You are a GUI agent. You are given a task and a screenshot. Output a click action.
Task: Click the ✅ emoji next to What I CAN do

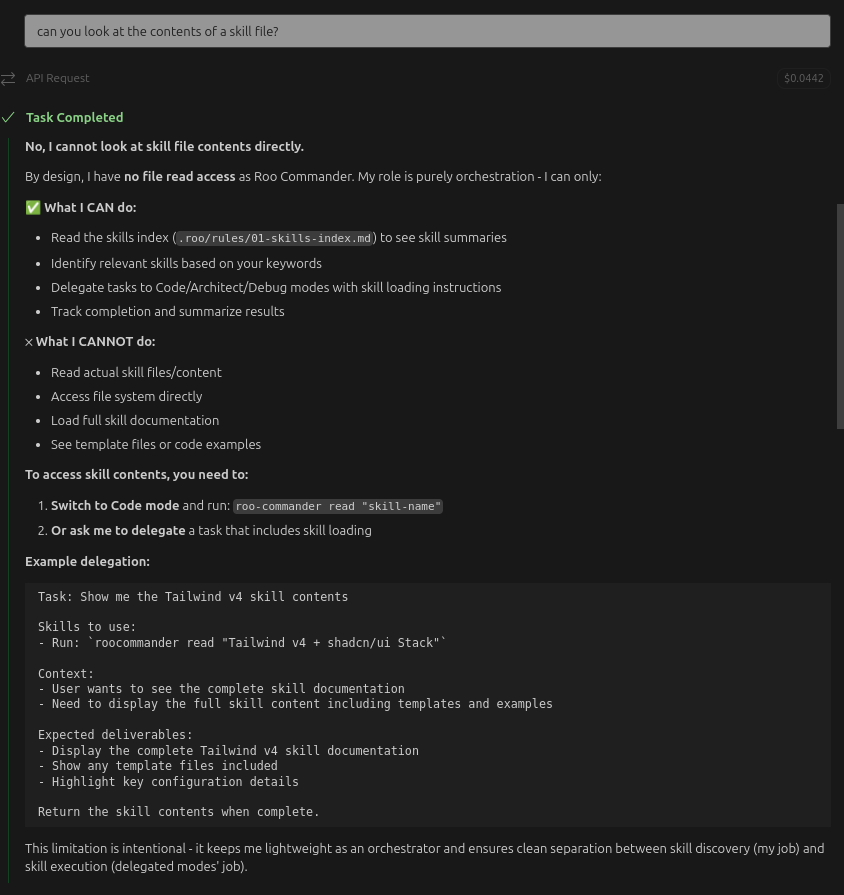click(x=33, y=207)
